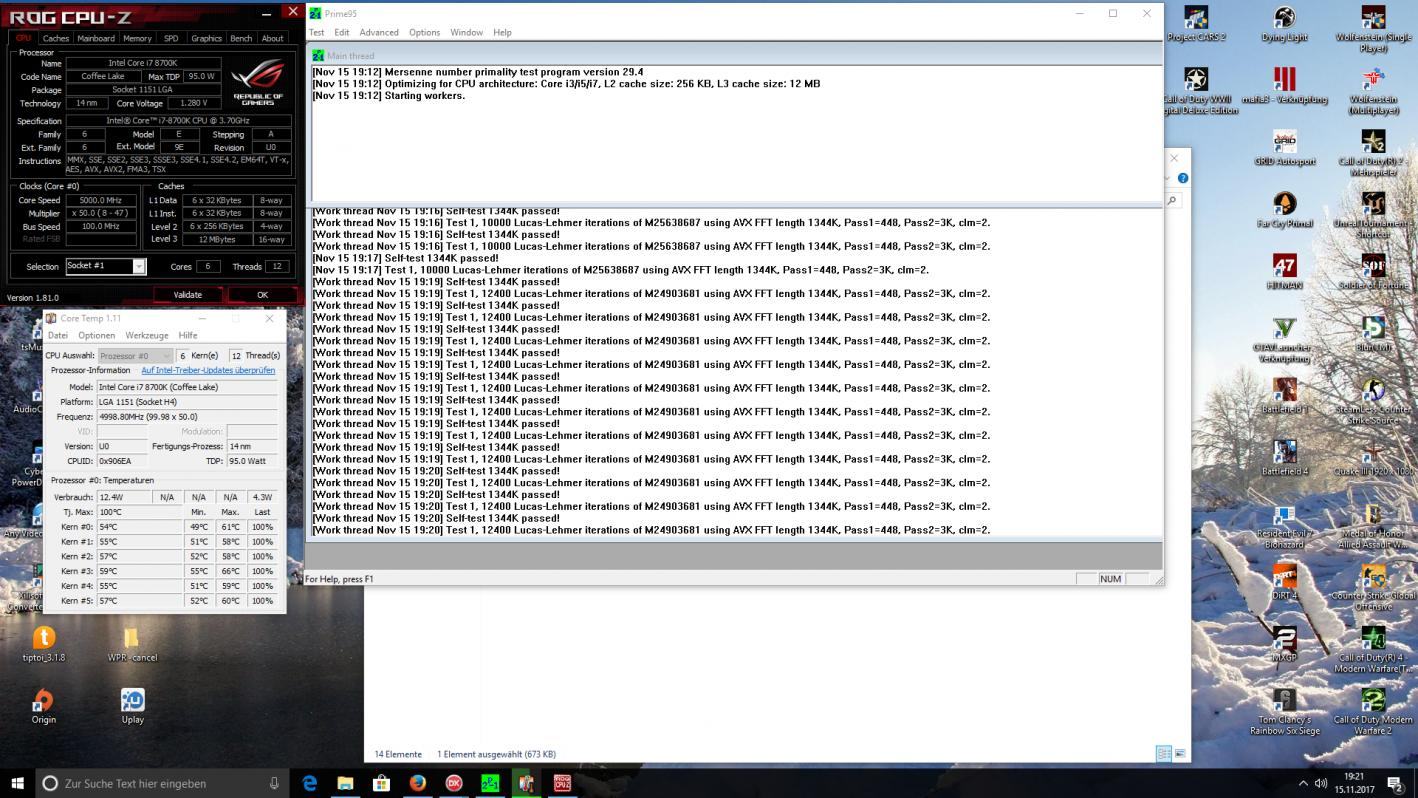Select the MXGP desktop icon
This screenshot has width=1418, height=798.
[x=1284, y=644]
